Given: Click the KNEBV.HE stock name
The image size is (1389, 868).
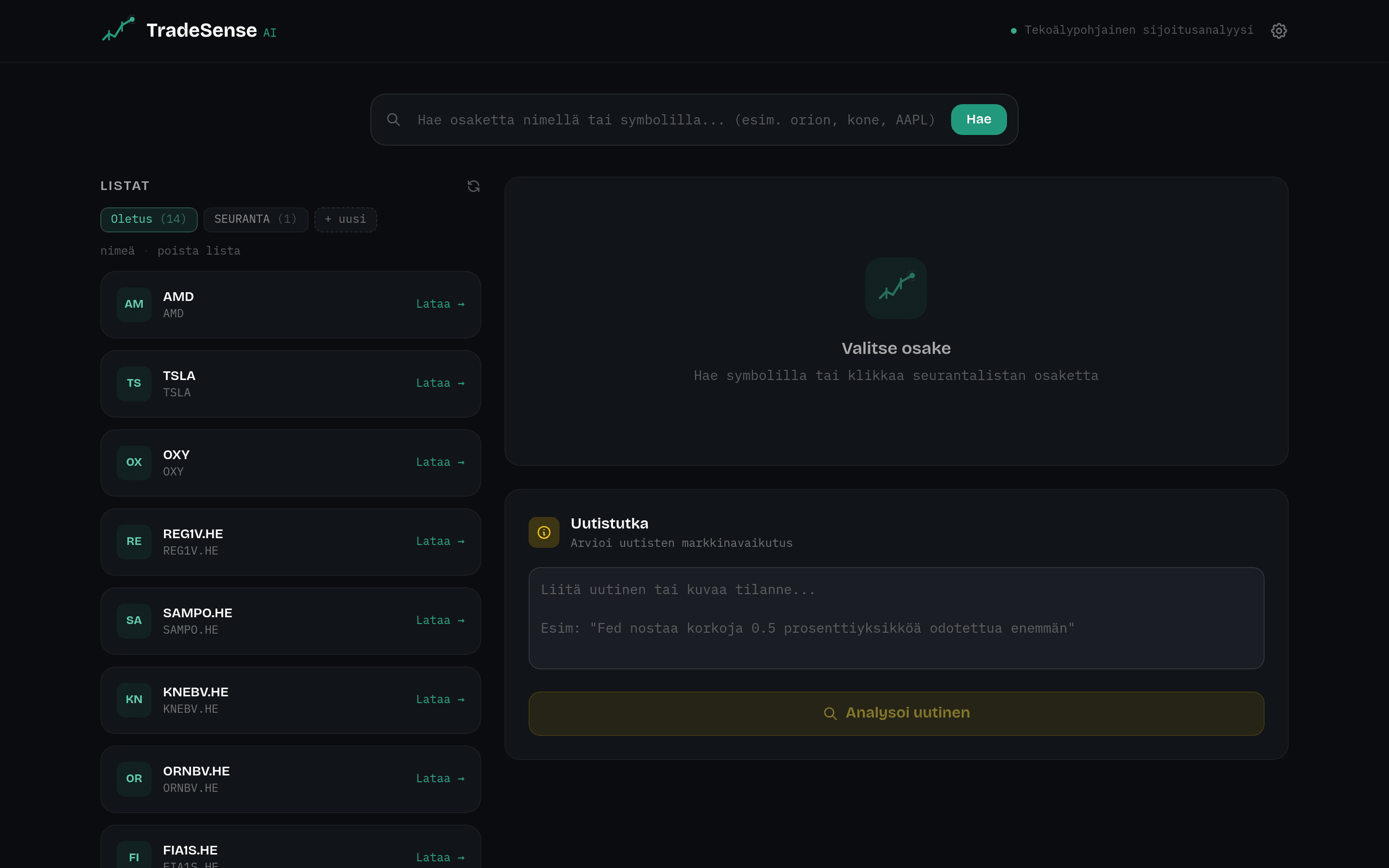Looking at the screenshot, I should (x=196, y=692).
